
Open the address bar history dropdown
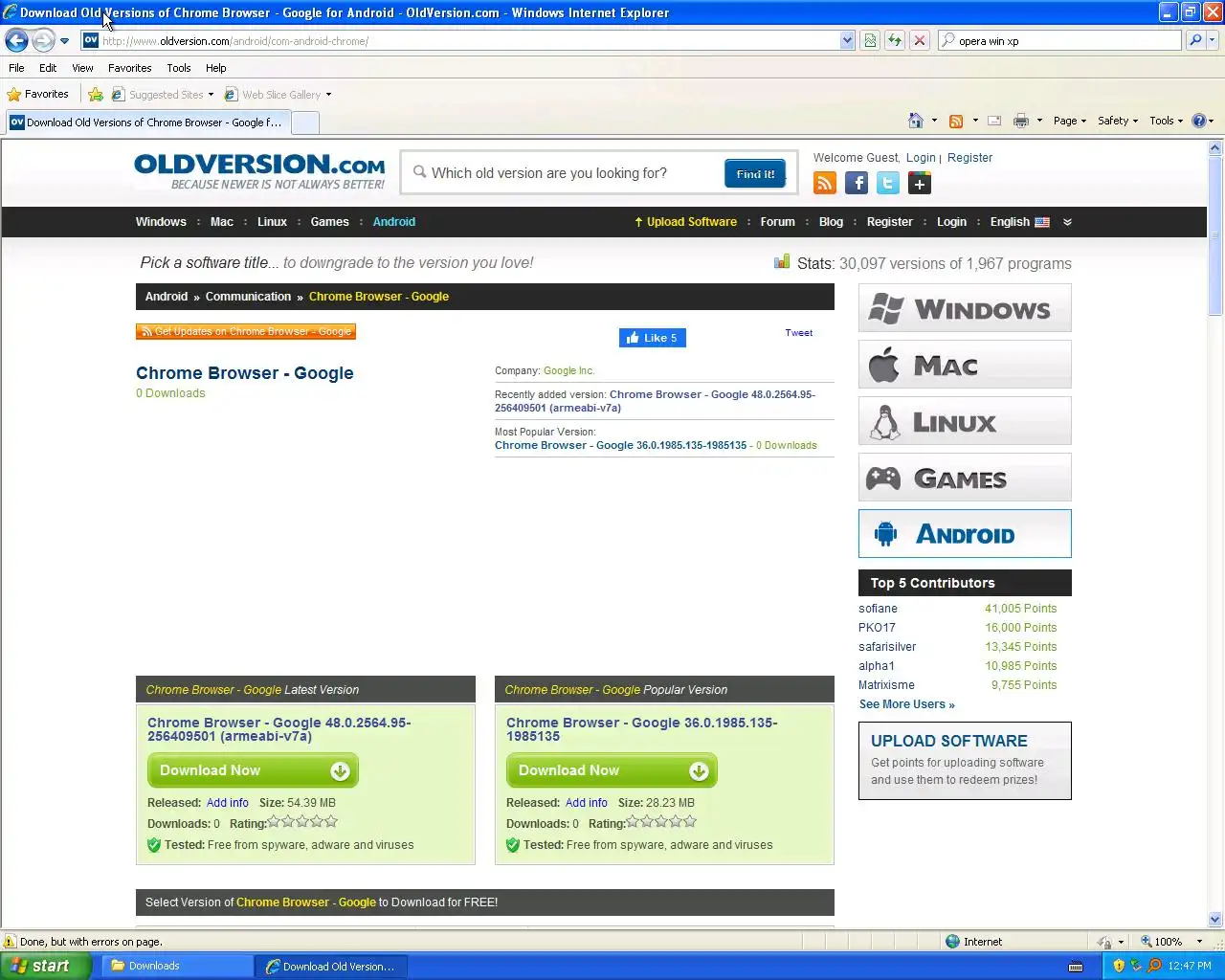coord(847,40)
